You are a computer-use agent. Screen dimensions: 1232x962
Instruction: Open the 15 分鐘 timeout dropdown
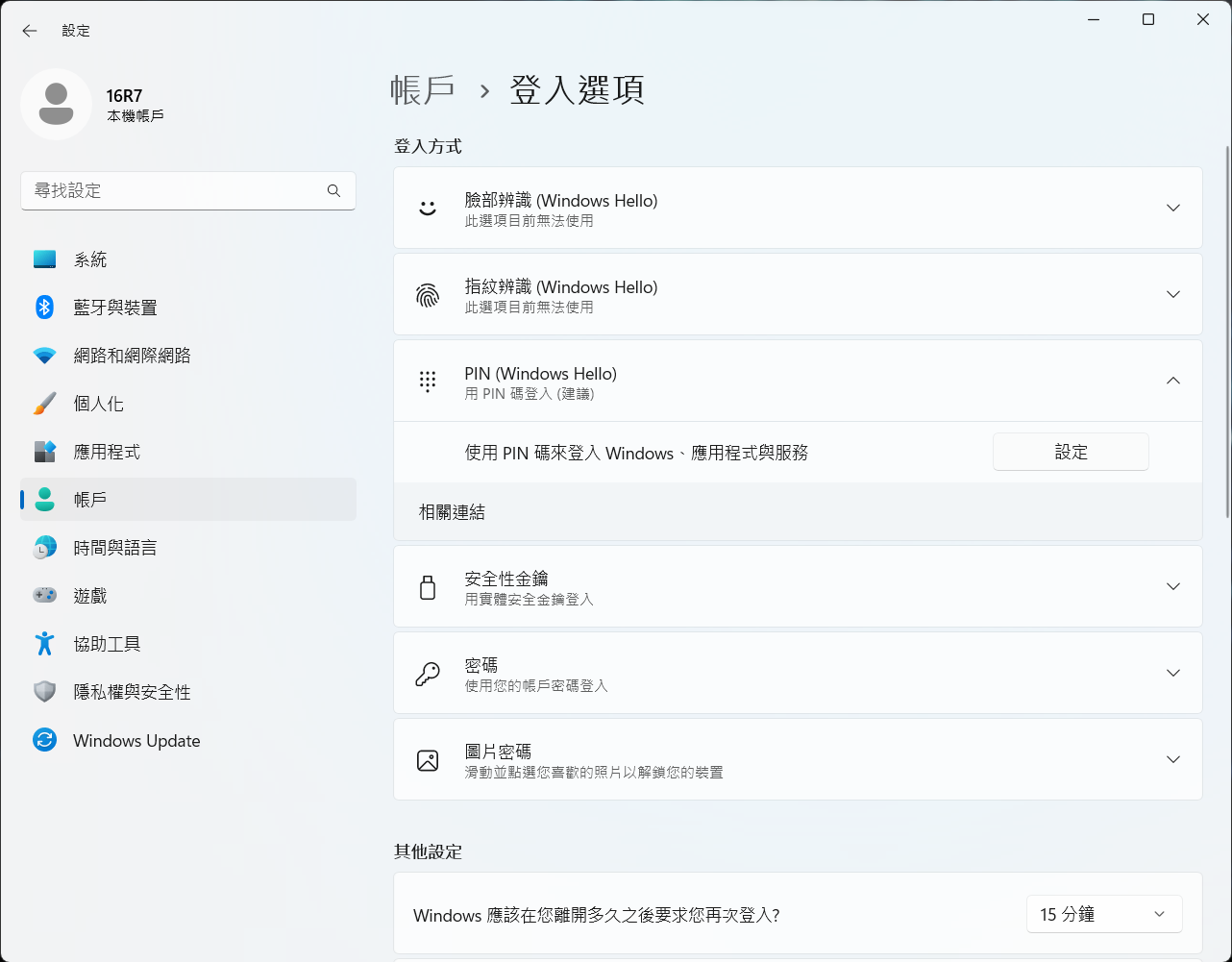[x=1103, y=914]
